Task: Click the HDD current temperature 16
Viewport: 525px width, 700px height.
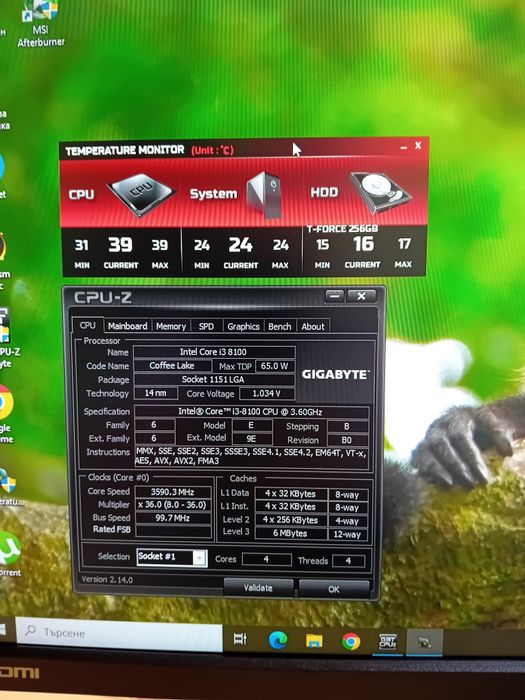Action: coord(362,244)
